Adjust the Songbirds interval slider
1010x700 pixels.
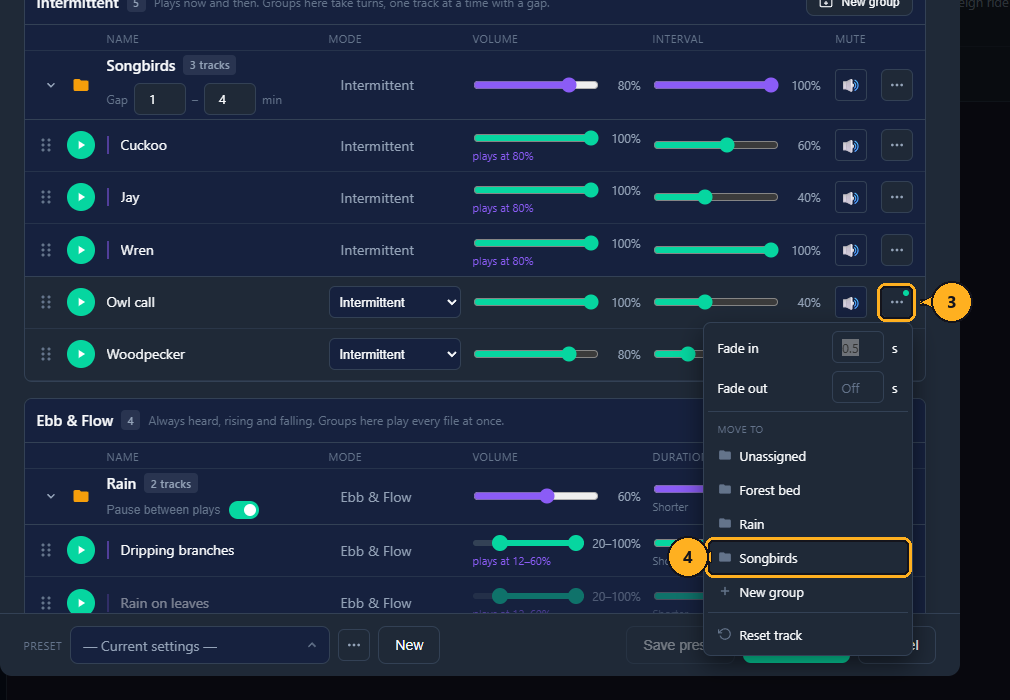click(x=716, y=85)
